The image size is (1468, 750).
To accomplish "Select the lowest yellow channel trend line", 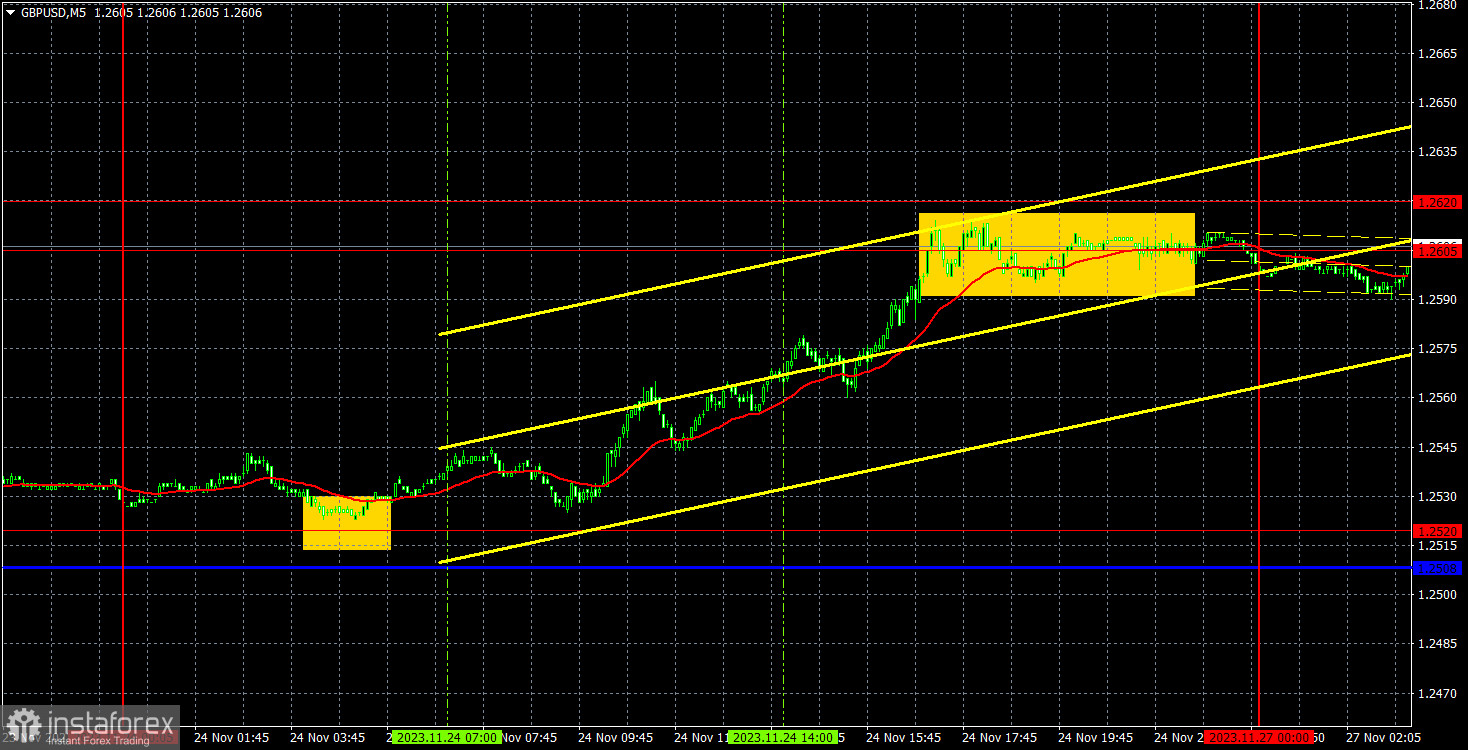I will 925,459.
